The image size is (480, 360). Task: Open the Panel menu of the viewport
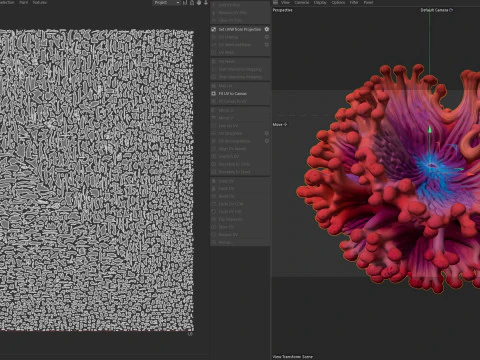tap(368, 2)
